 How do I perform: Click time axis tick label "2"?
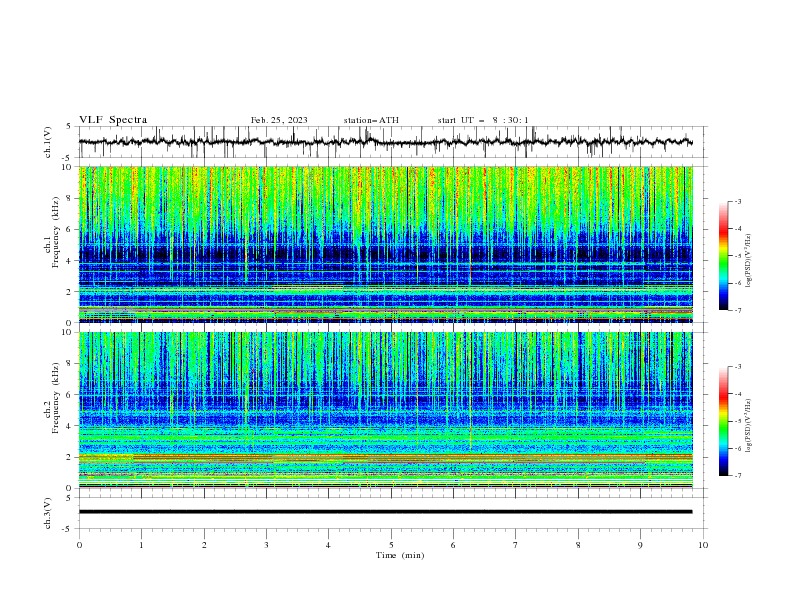(x=204, y=545)
